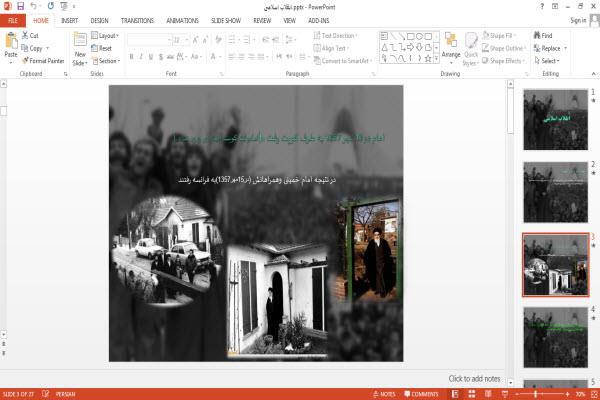Switch to the ANIMATIONS tab

click(x=183, y=21)
